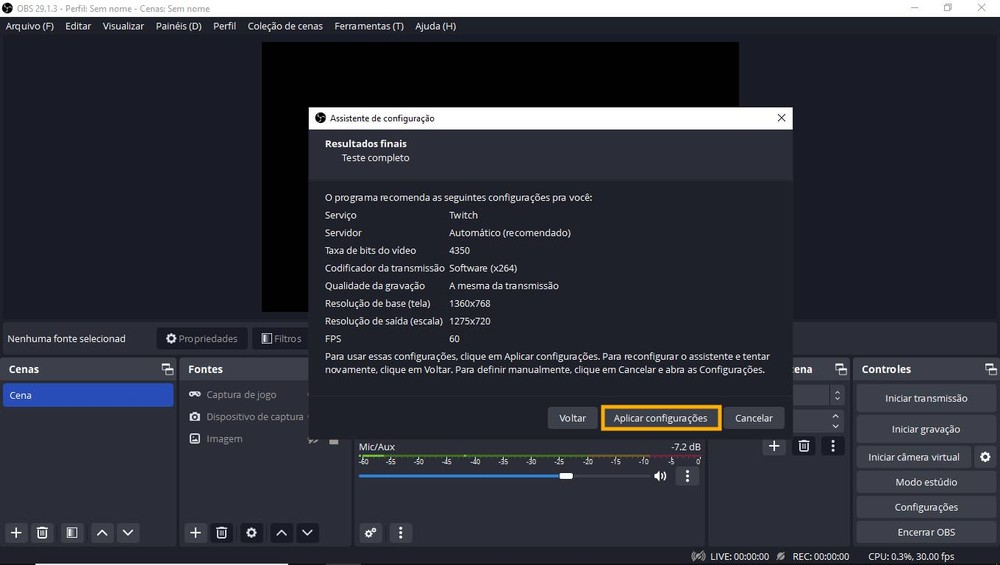Move the scene up in the Cenas list
Image resolution: width=1000 pixels, height=565 pixels.
tap(102, 532)
